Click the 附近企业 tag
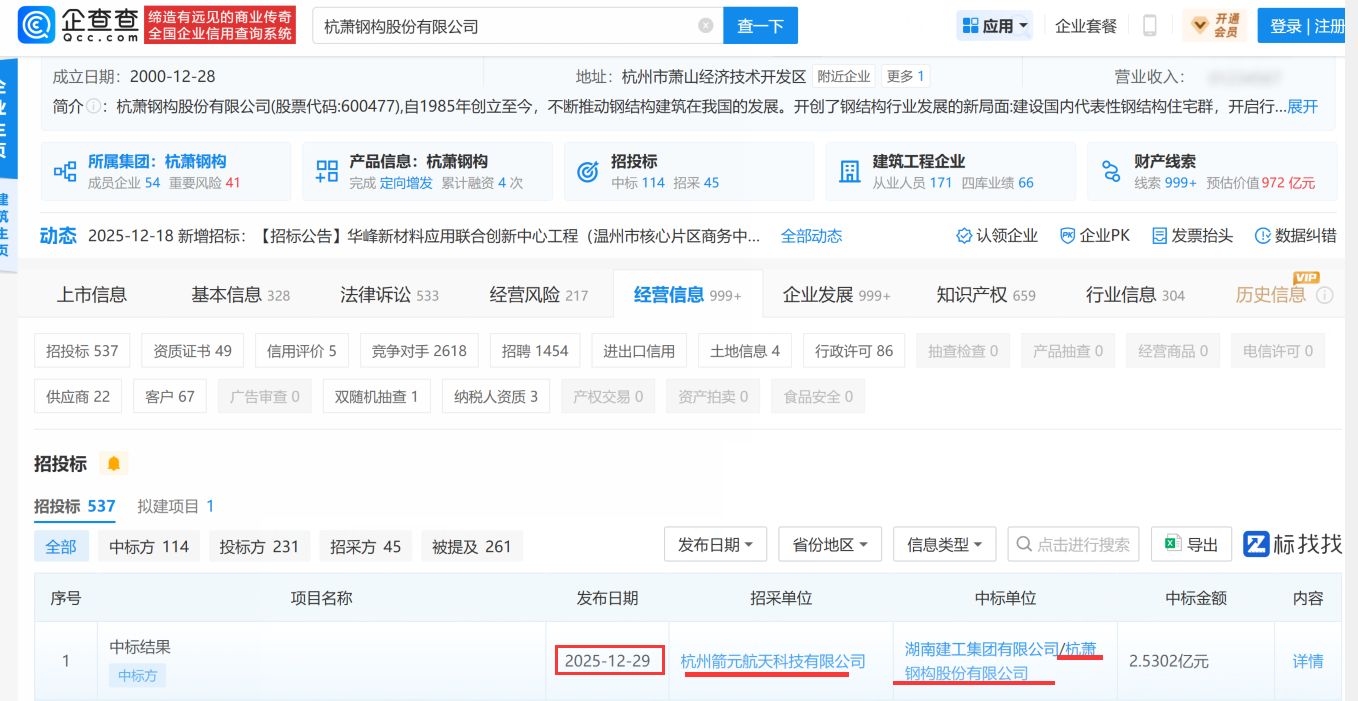 pyautogui.click(x=844, y=76)
